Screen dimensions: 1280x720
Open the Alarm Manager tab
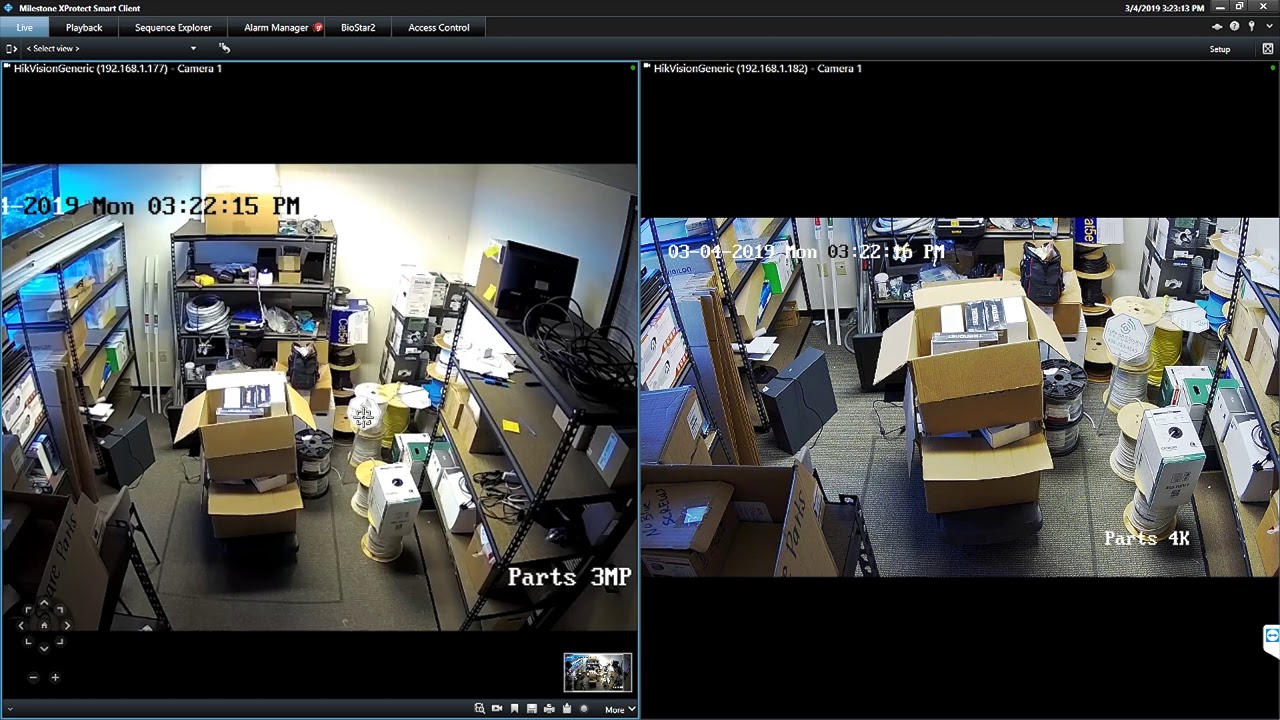[276, 27]
